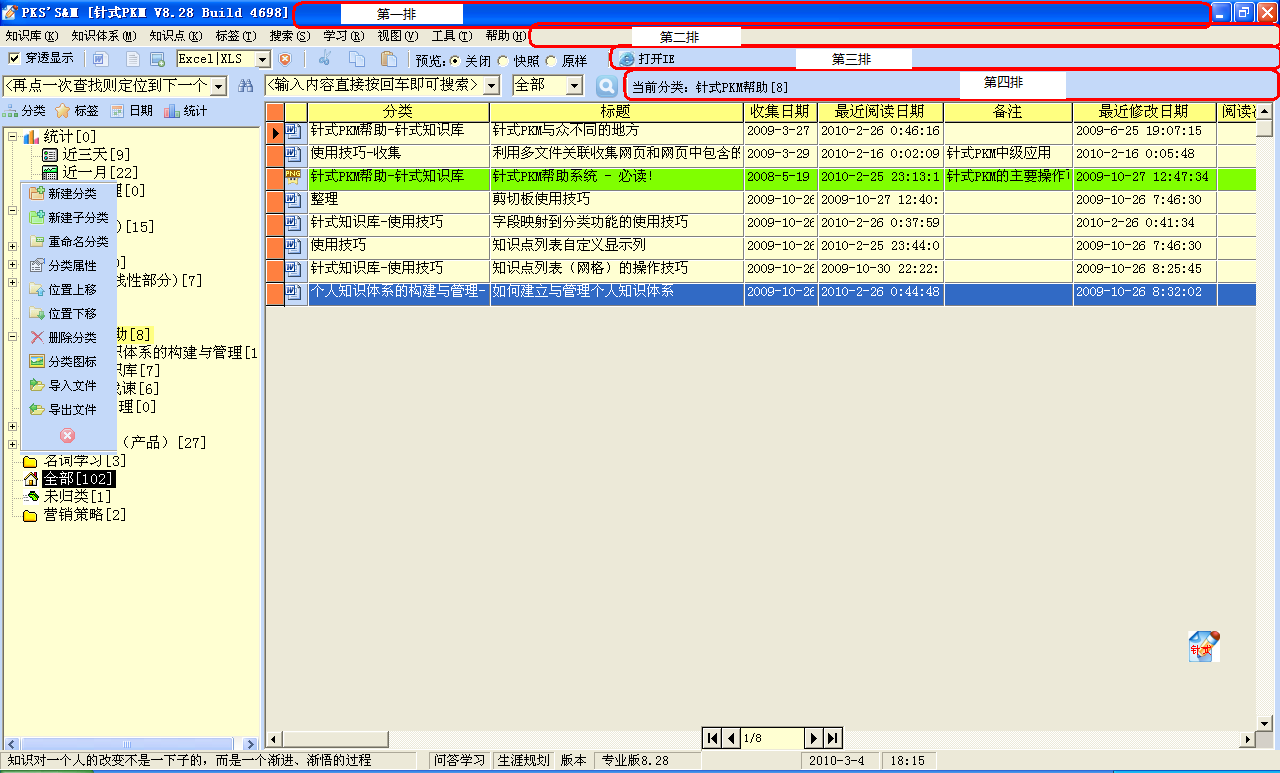Click the paste clipboard icon
The image size is (1280, 773).
click(389, 60)
